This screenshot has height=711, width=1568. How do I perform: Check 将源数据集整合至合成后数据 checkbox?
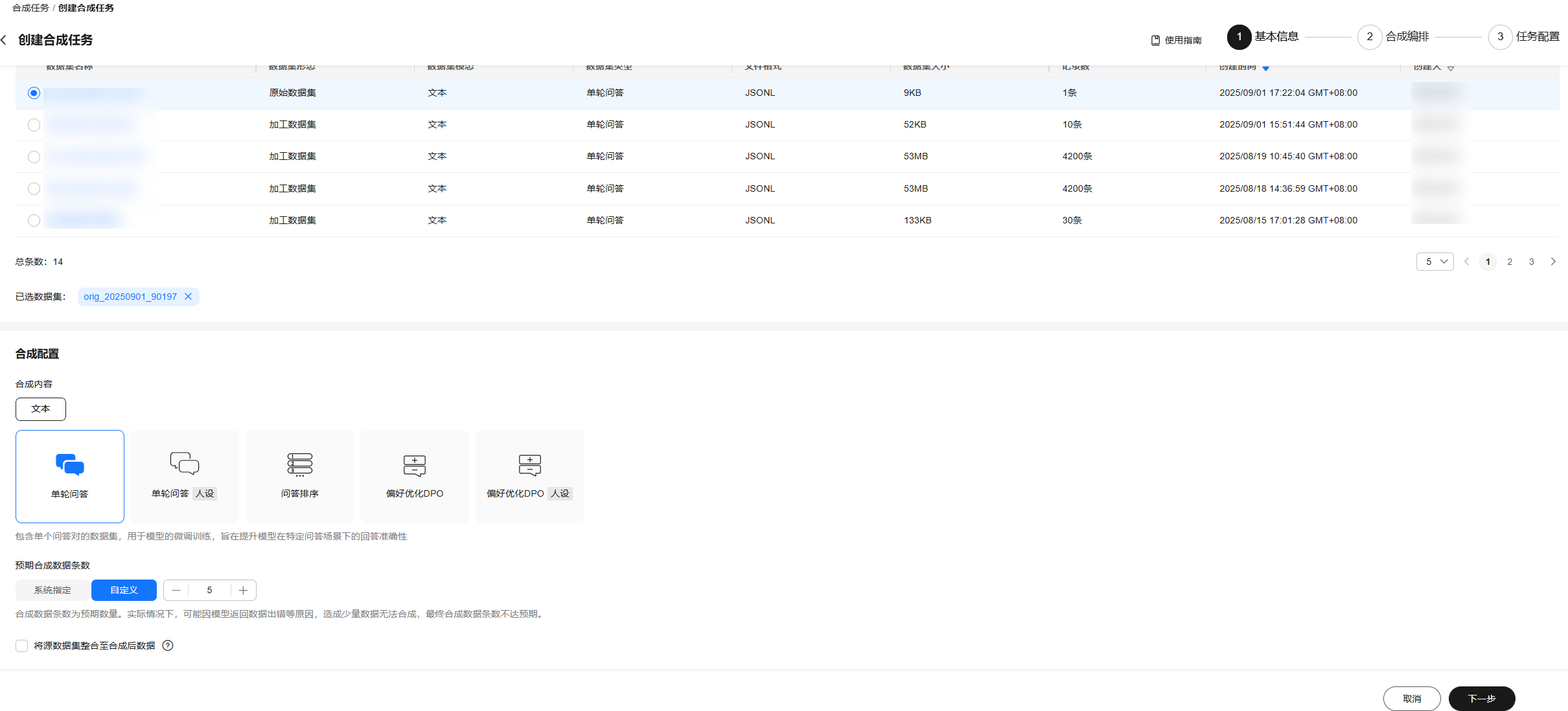point(22,646)
